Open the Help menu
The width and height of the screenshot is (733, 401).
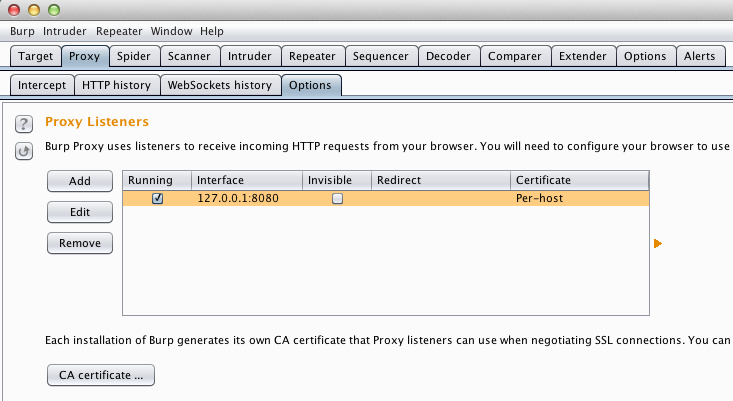tap(212, 31)
